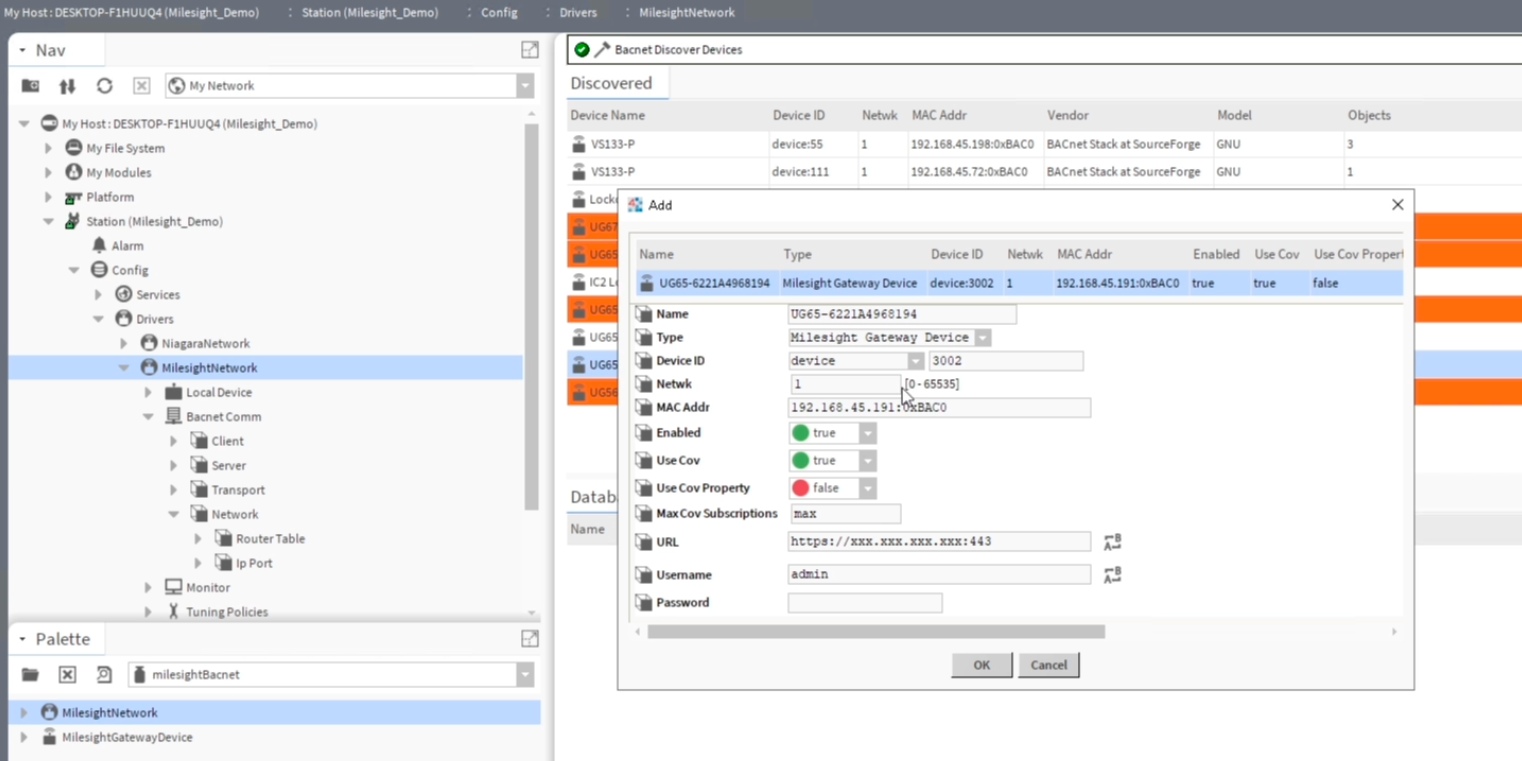Click the Nav tree vertical scrollbar
This screenshot has width=1522, height=761.
coord(531,316)
